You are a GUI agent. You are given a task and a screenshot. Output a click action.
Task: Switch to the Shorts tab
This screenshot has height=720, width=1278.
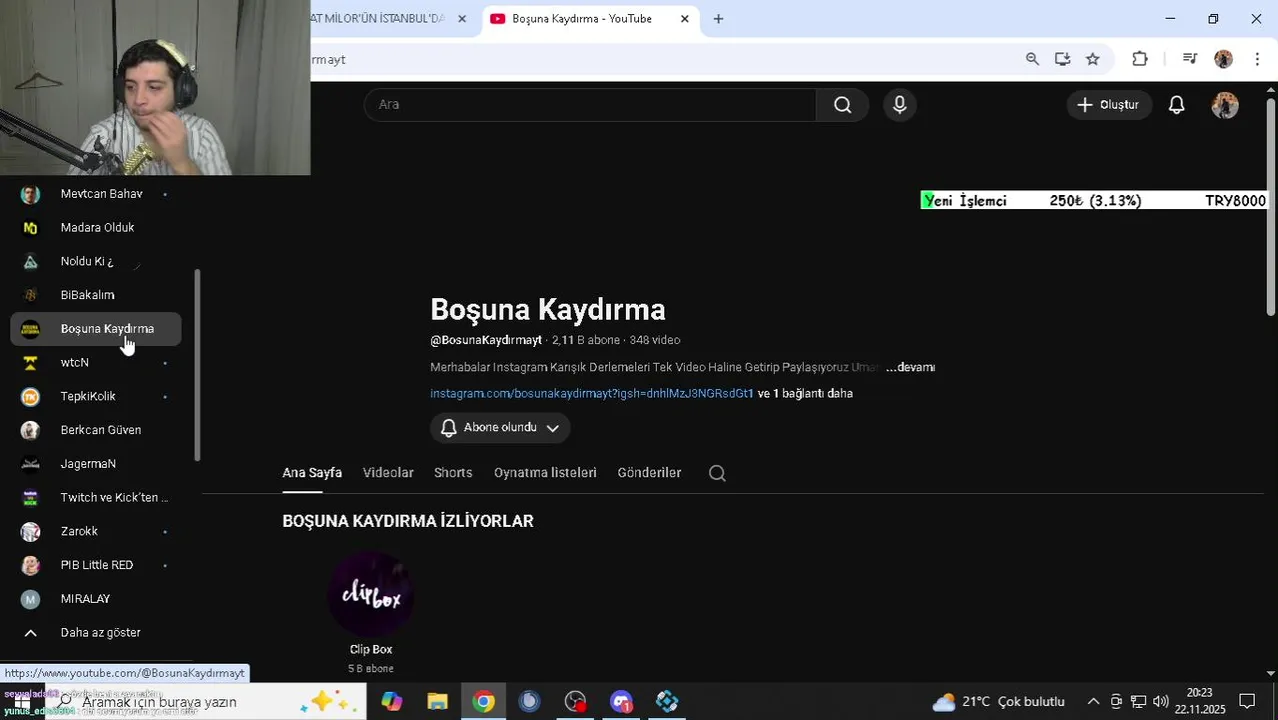pyautogui.click(x=453, y=473)
